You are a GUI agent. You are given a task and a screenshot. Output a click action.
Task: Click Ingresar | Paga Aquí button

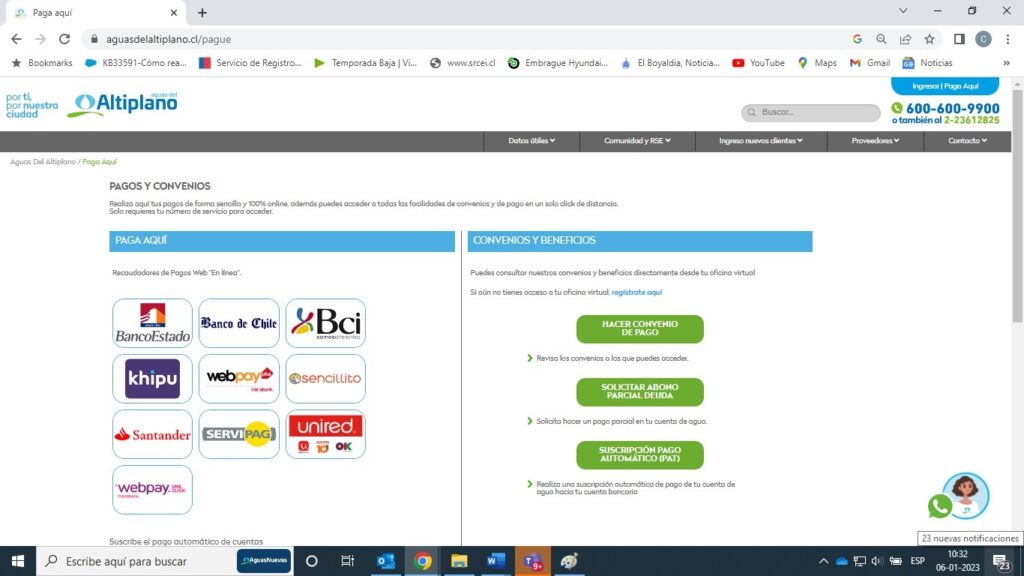coord(945,86)
